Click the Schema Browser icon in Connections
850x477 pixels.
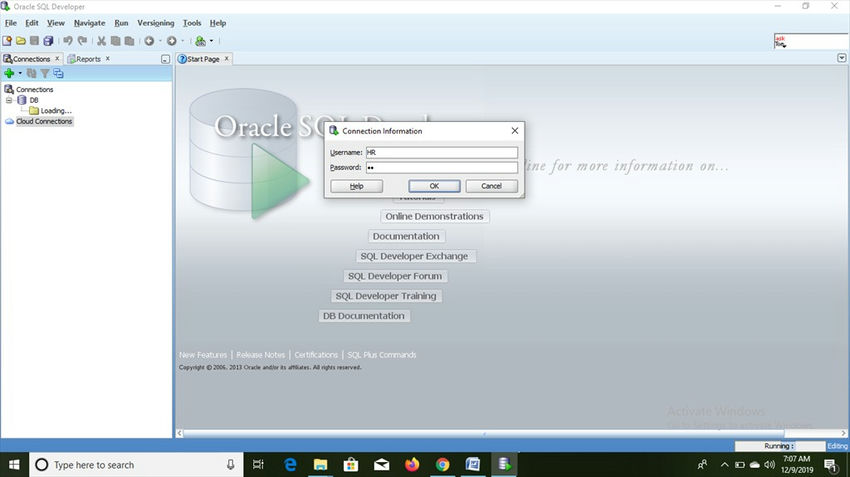pos(59,73)
